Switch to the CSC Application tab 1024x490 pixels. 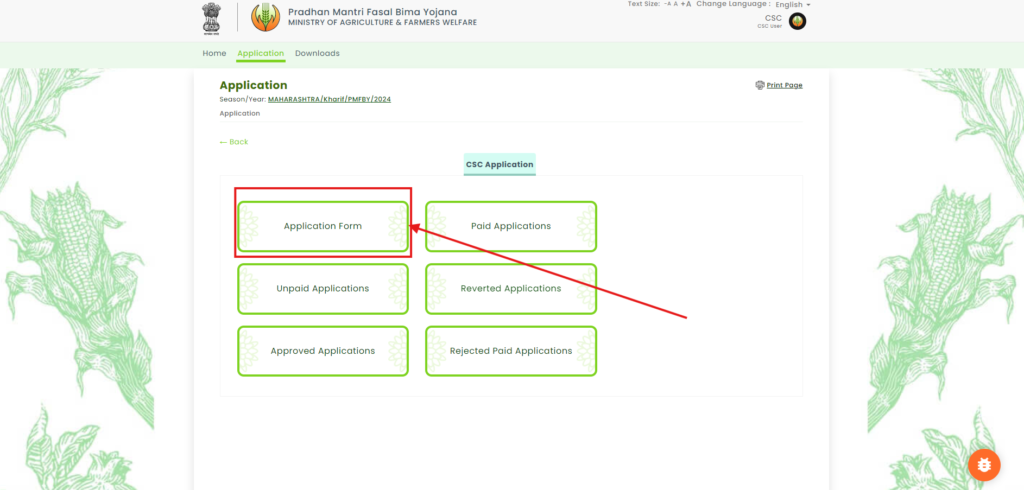pyautogui.click(x=500, y=164)
